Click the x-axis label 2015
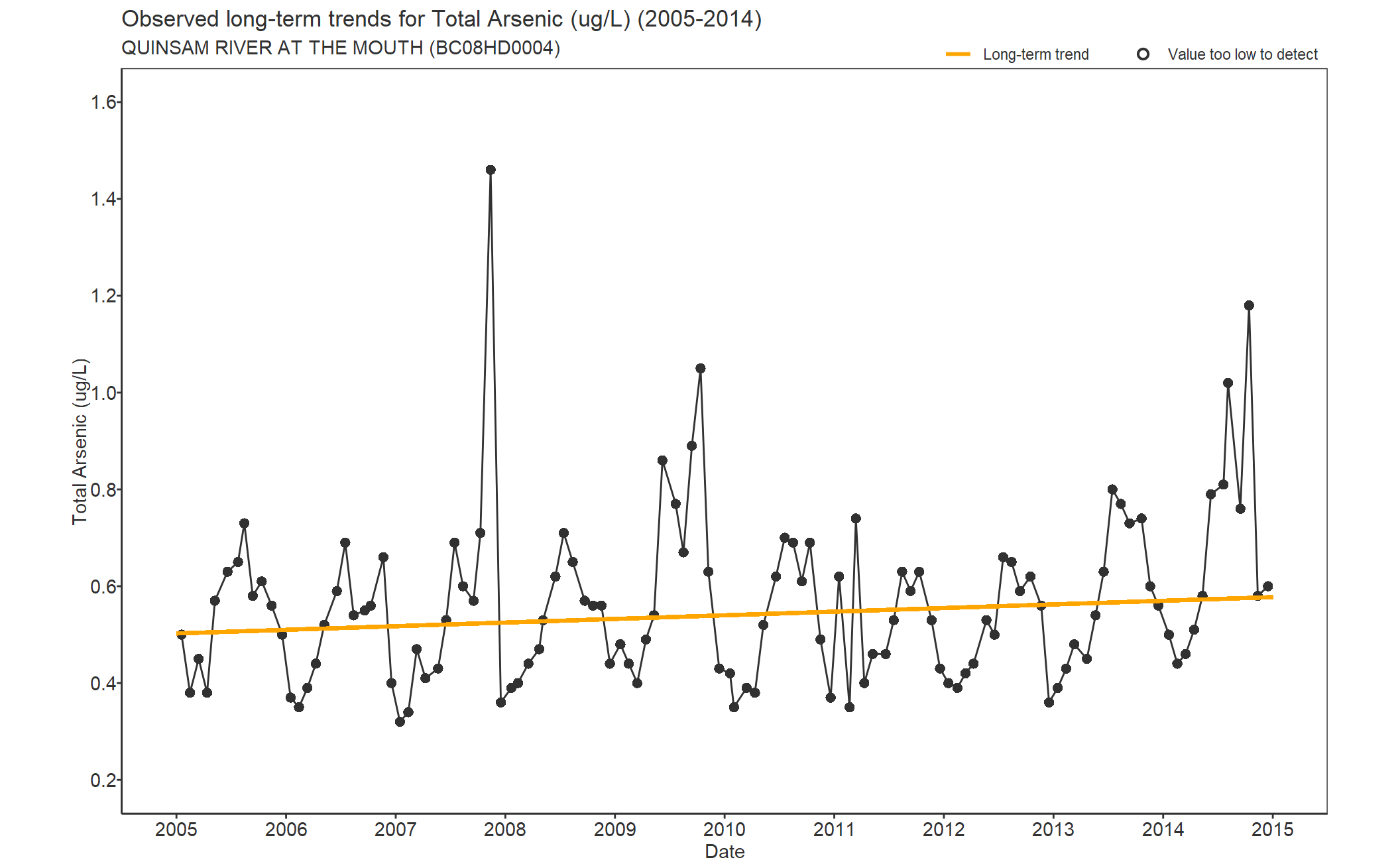This screenshot has height=868, width=1400. (x=1273, y=830)
